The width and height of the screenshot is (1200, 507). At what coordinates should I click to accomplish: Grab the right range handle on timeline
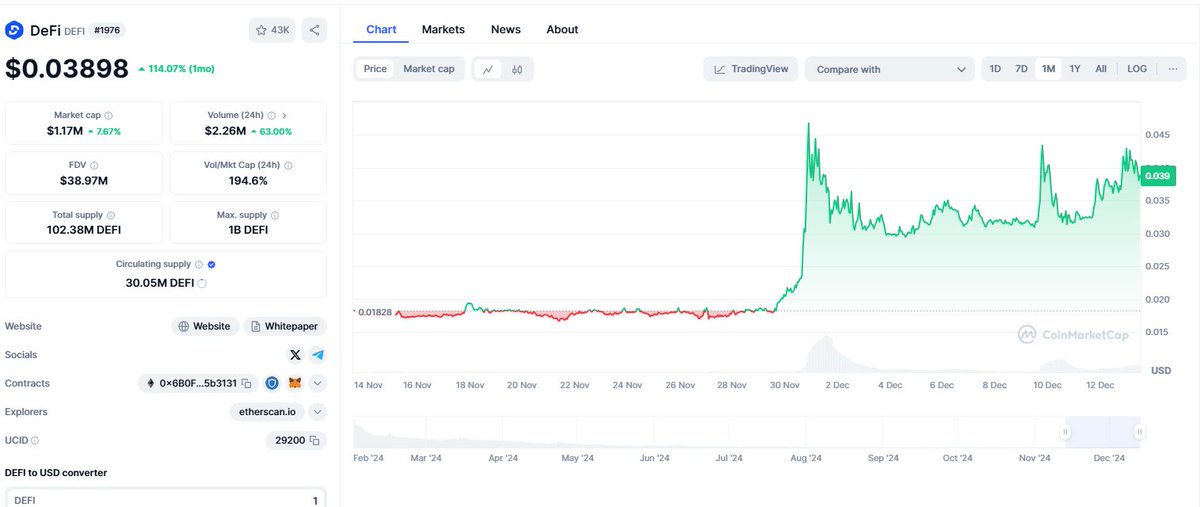coord(1139,432)
